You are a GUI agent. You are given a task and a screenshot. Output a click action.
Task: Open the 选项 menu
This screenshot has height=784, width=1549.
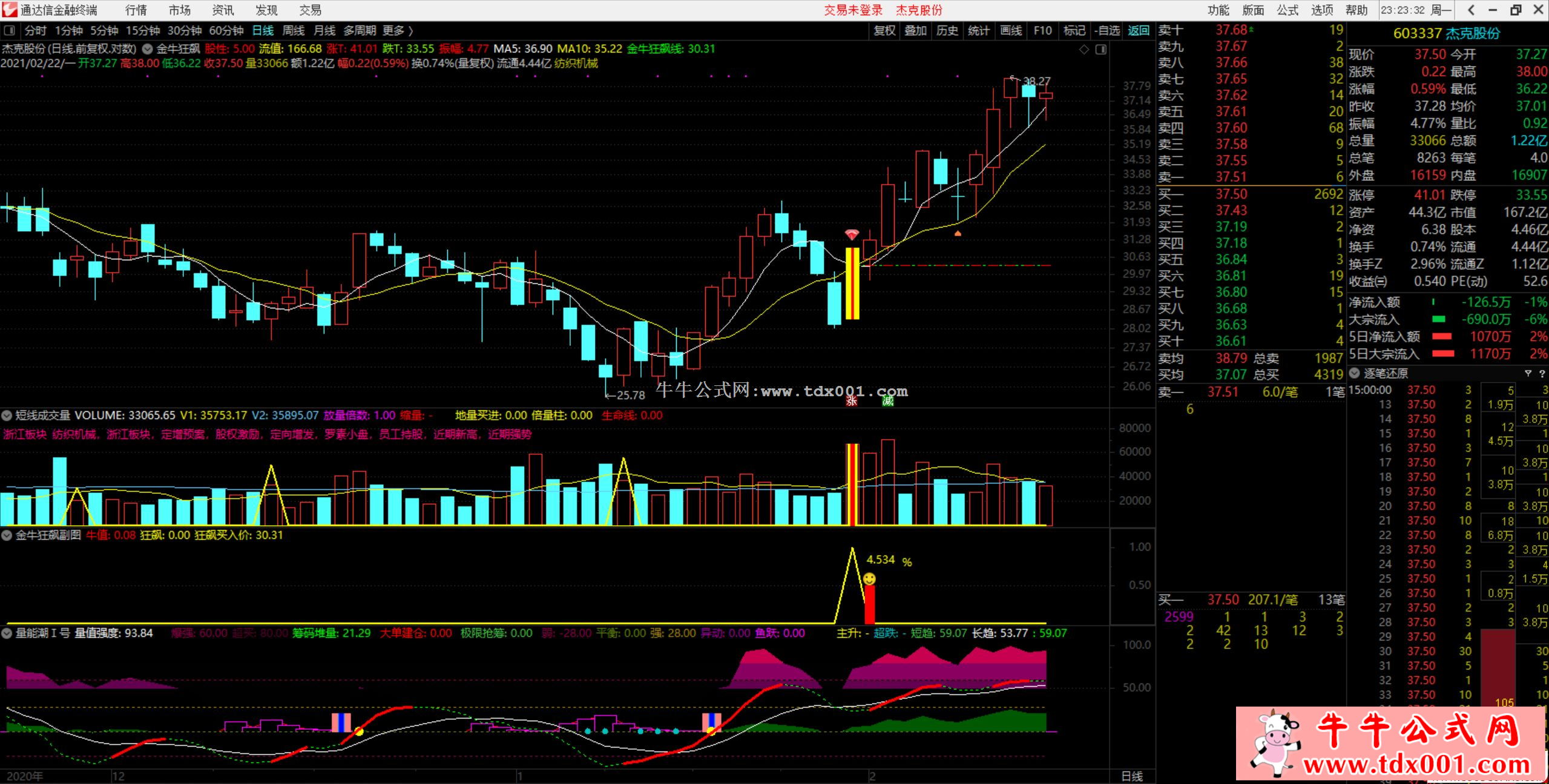tap(1322, 10)
